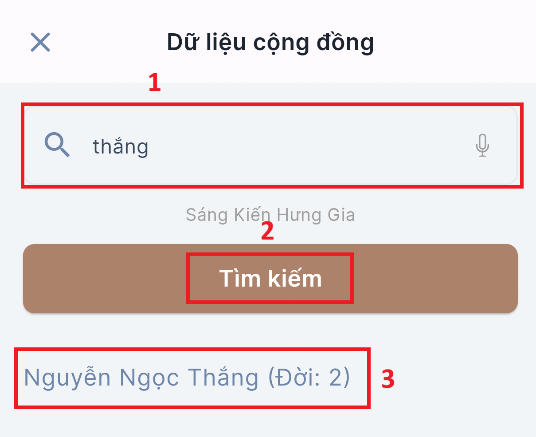Click the Dữ liệu cộng đồng title

click(x=270, y=43)
